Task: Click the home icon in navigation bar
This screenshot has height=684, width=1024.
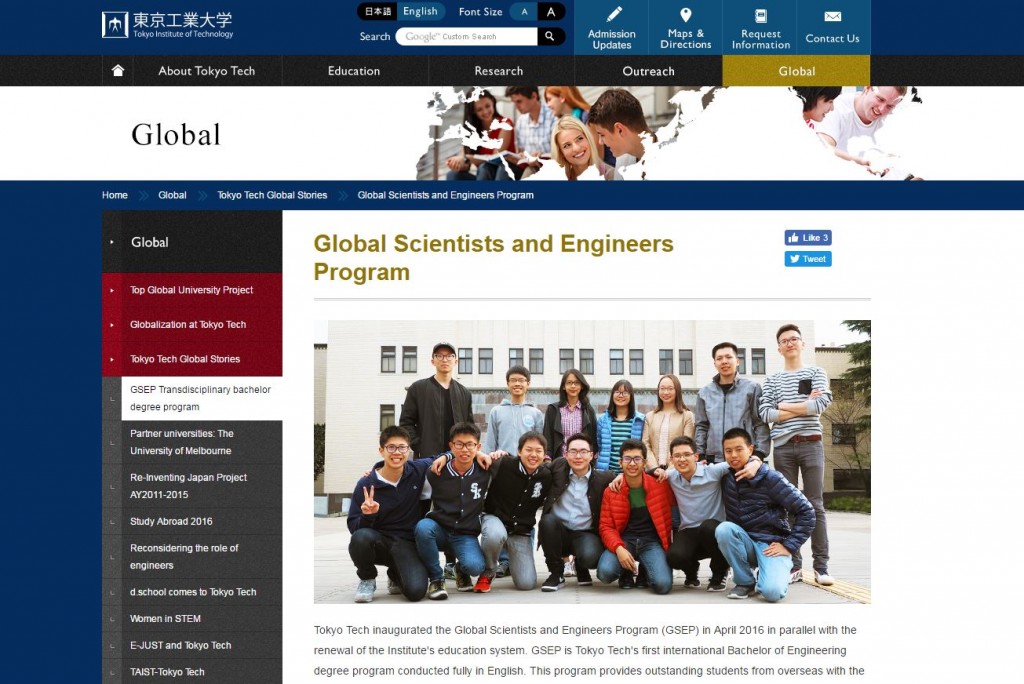Action: point(118,71)
